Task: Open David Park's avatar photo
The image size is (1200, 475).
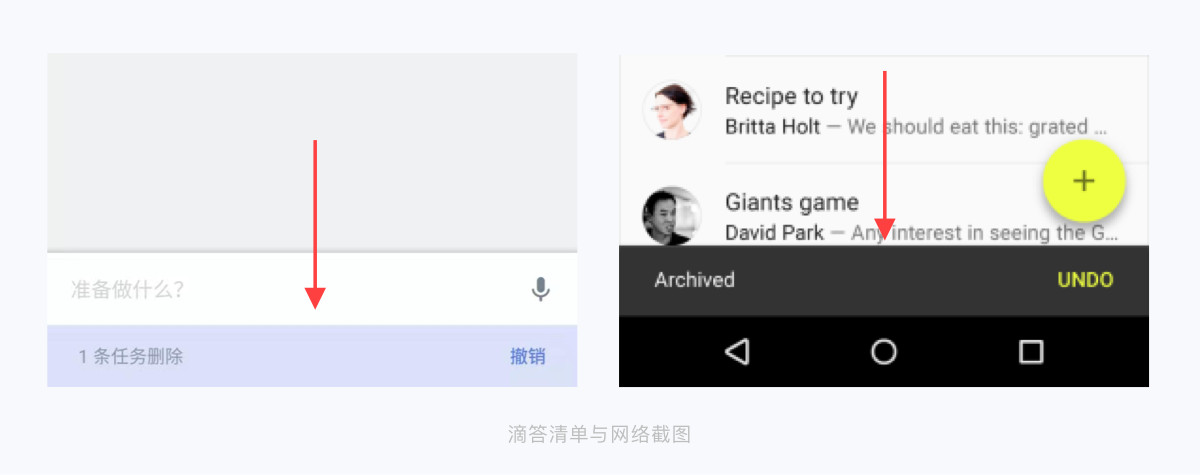Action: [x=671, y=215]
